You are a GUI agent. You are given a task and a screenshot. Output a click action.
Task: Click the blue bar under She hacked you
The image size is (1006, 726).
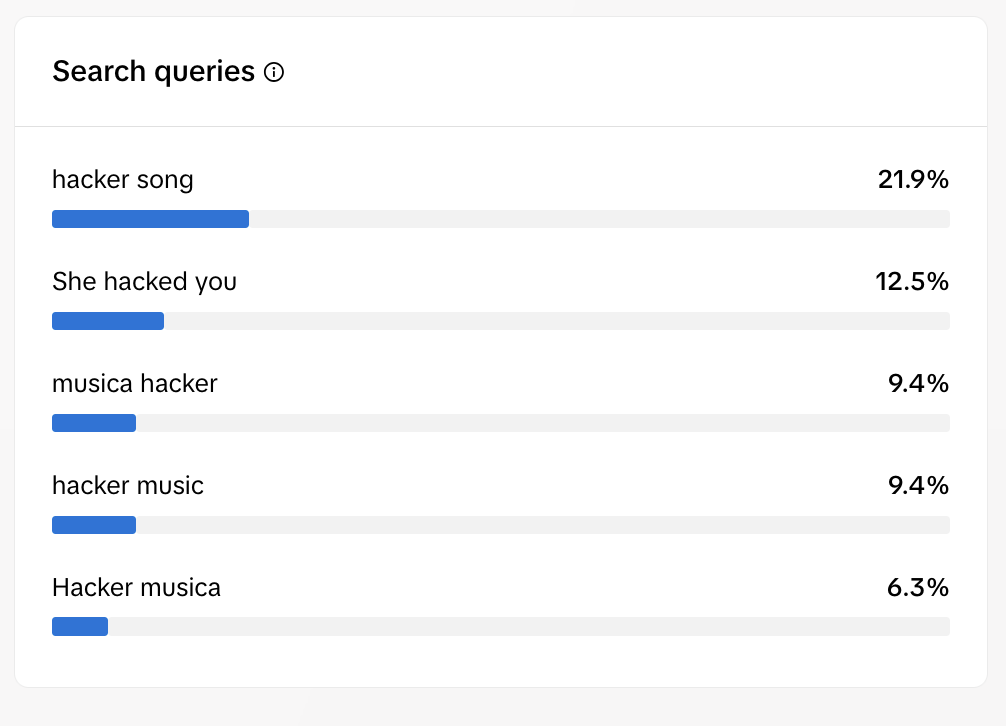(108, 321)
